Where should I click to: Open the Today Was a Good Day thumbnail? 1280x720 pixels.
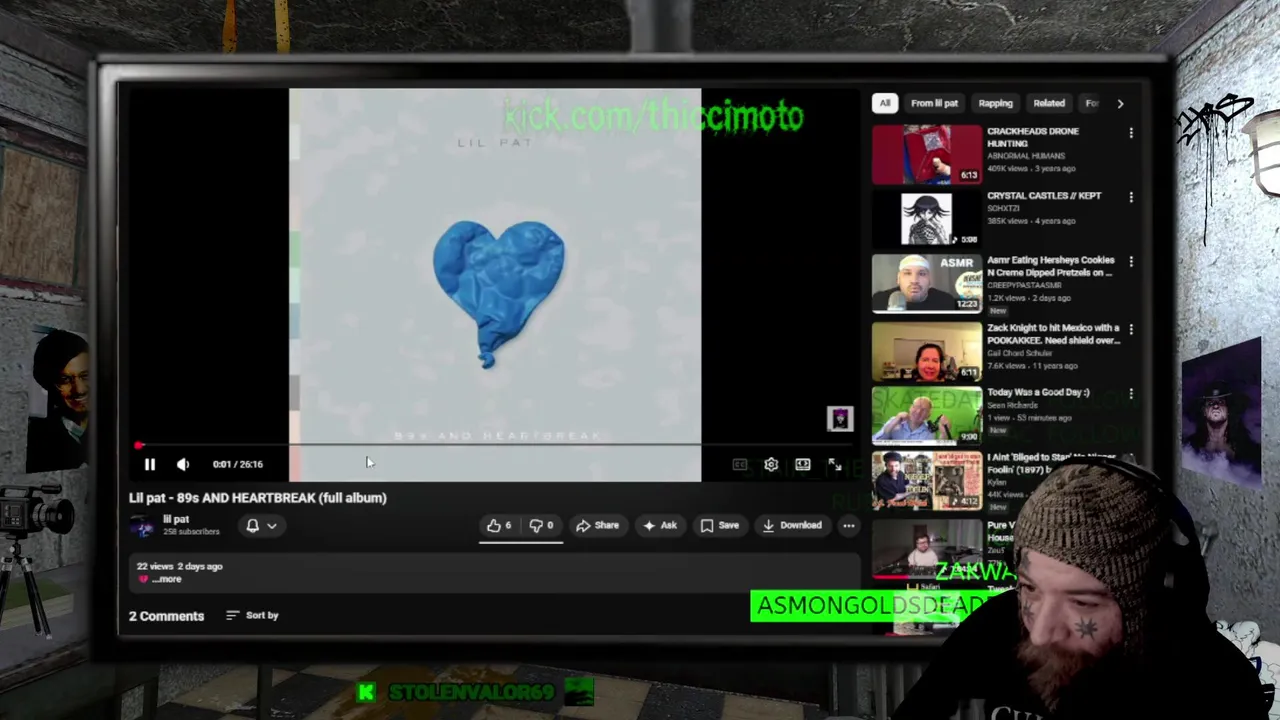[927, 415]
